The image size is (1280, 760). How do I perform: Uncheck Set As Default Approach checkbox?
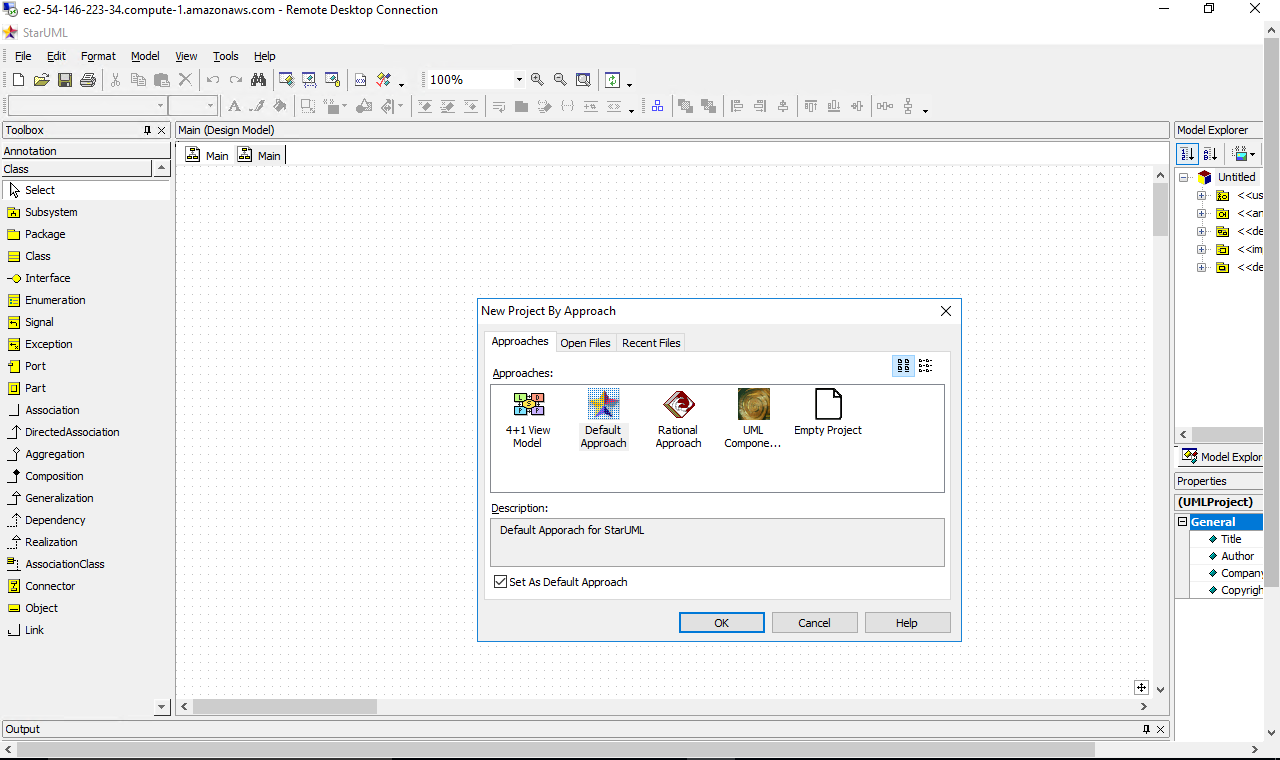[x=501, y=582]
